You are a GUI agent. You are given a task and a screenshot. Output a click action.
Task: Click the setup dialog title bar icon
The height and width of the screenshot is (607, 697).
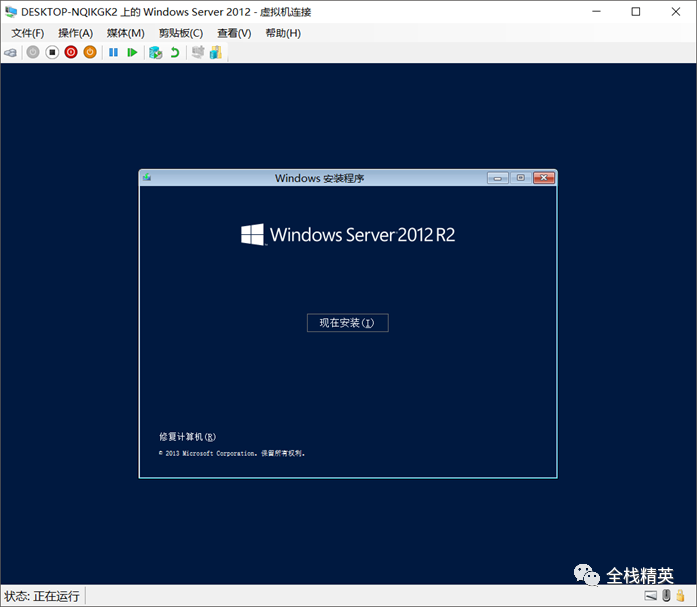(147, 178)
